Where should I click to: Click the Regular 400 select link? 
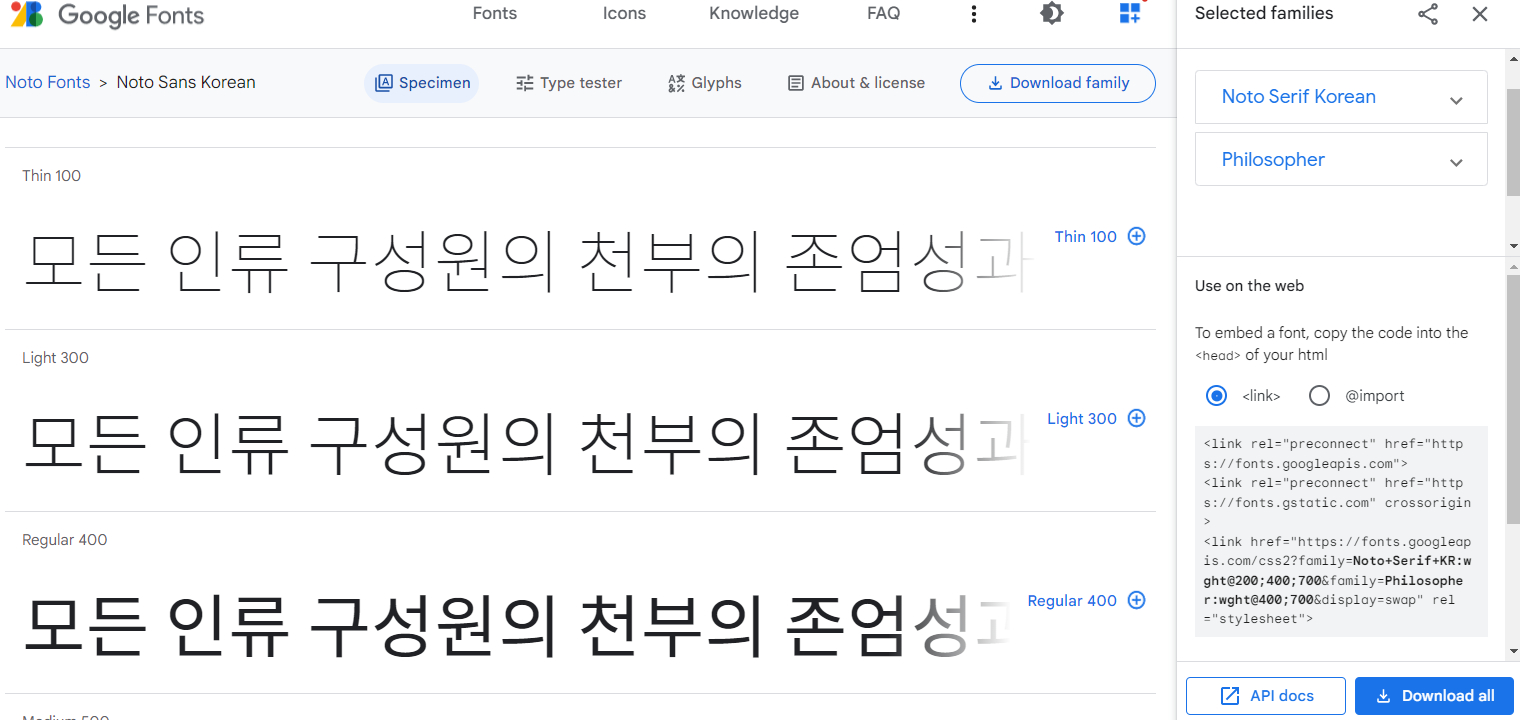1072,601
